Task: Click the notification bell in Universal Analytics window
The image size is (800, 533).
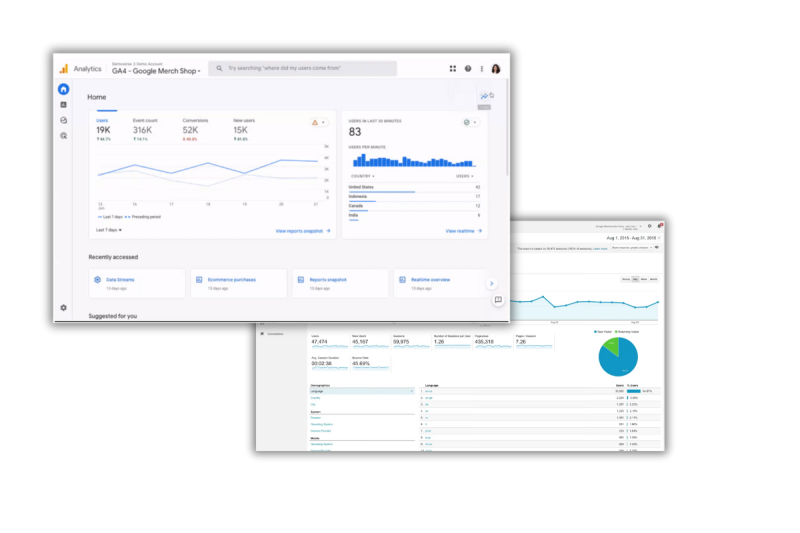Action: point(660,226)
